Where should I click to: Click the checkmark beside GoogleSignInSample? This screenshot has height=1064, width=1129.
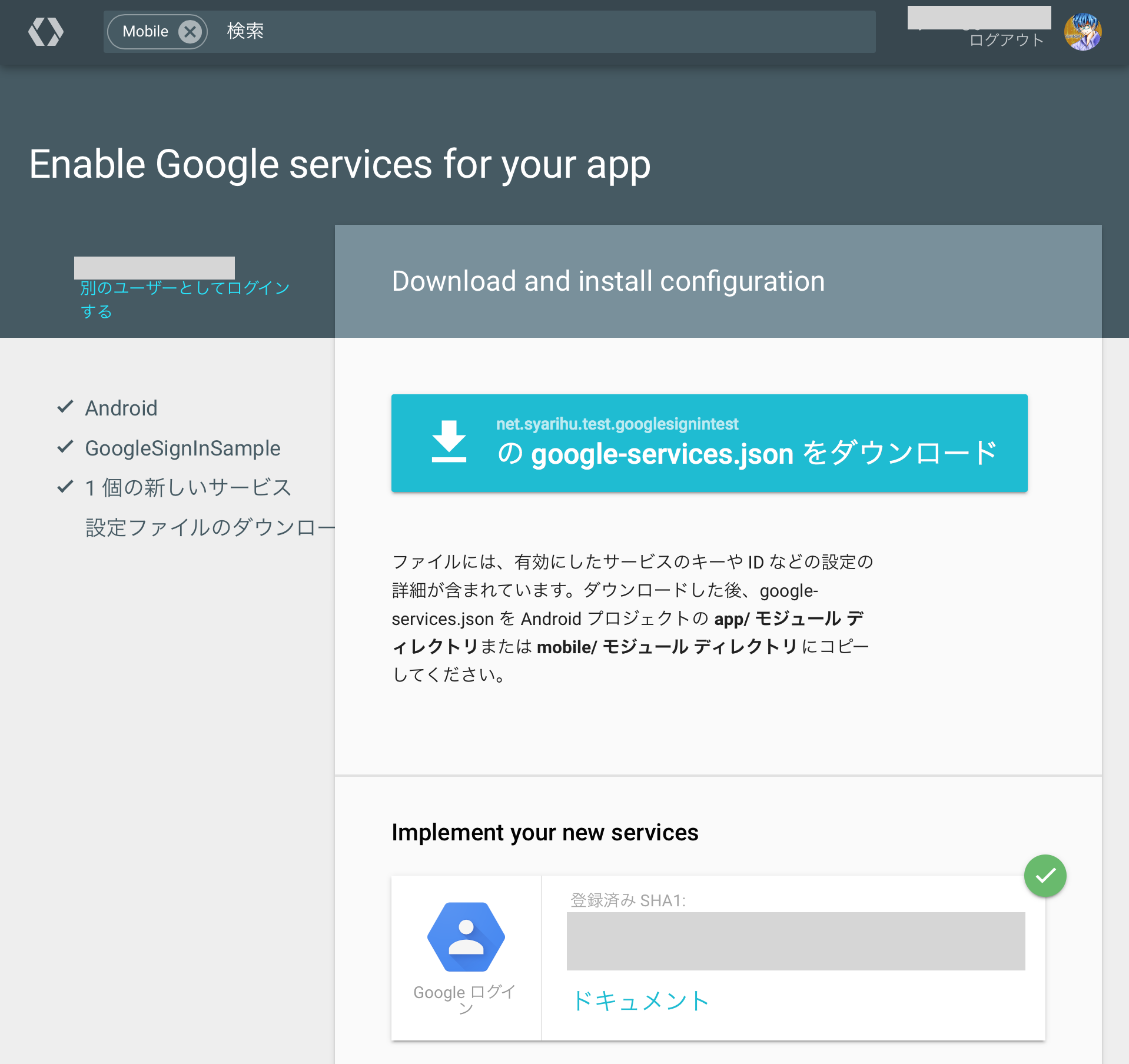tap(65, 447)
